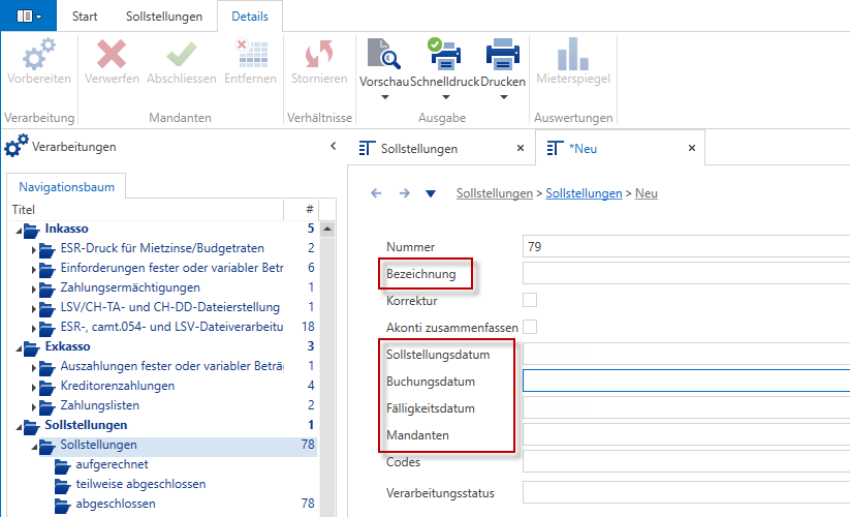Close the *Neu document tab

[692, 148]
